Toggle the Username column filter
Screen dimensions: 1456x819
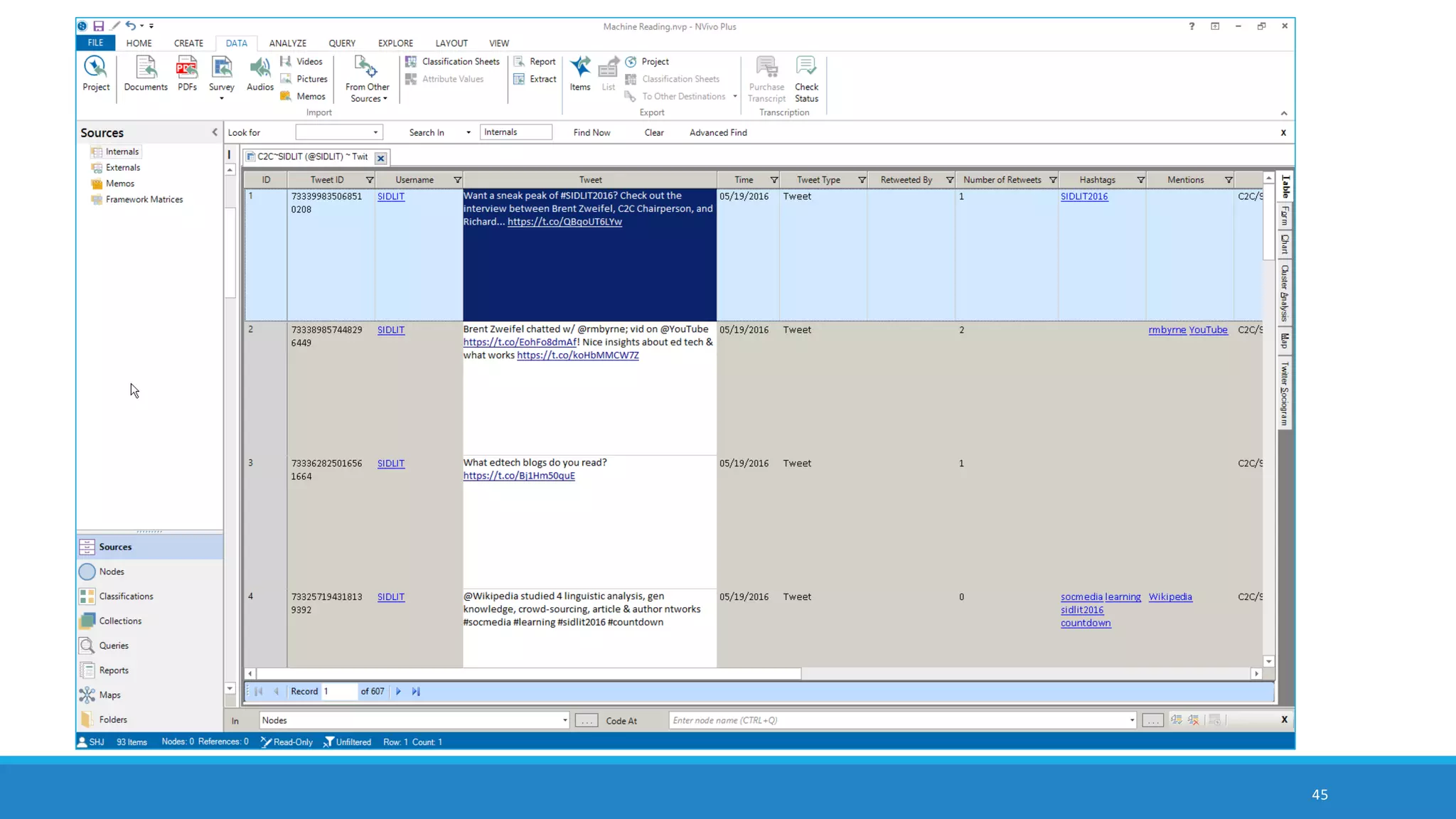click(x=457, y=180)
